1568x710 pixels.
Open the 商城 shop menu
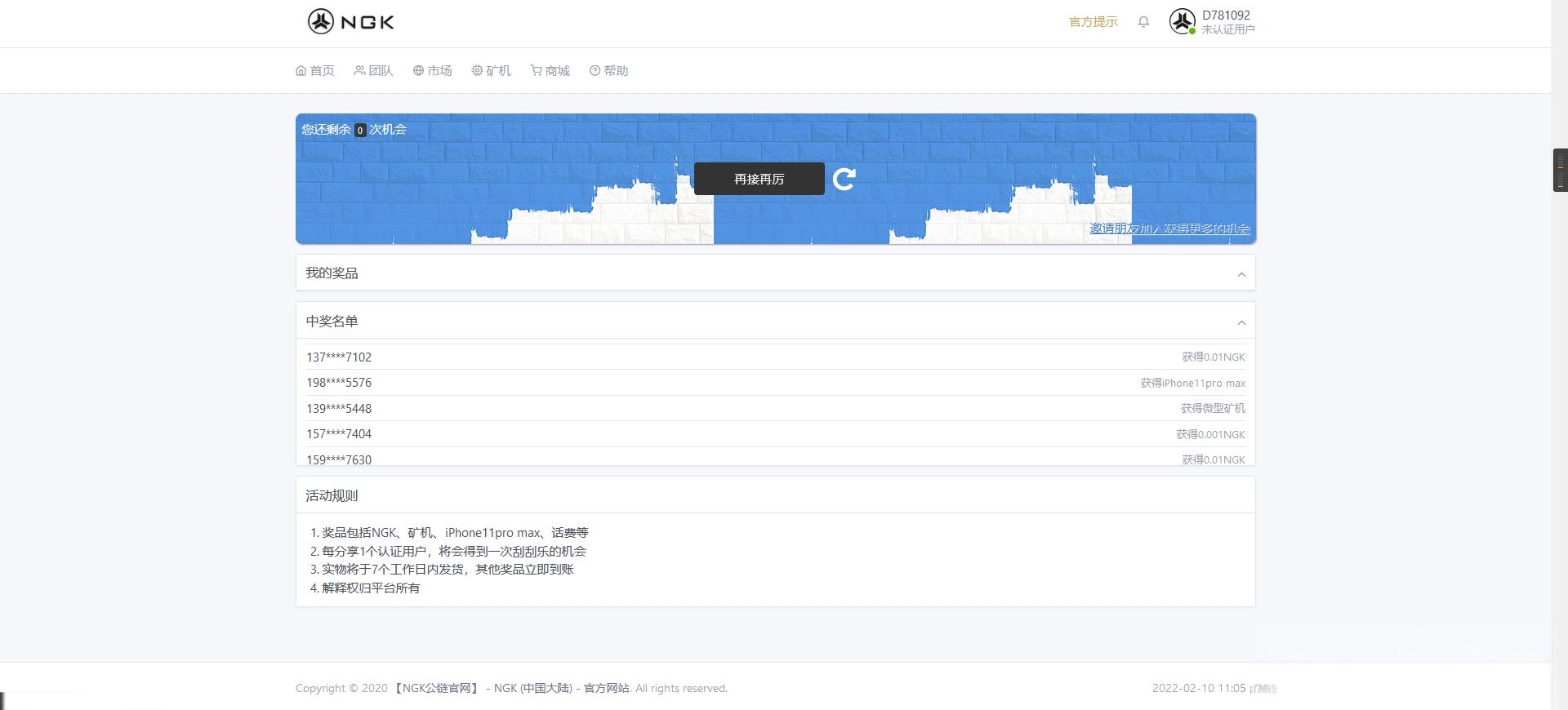coord(550,71)
